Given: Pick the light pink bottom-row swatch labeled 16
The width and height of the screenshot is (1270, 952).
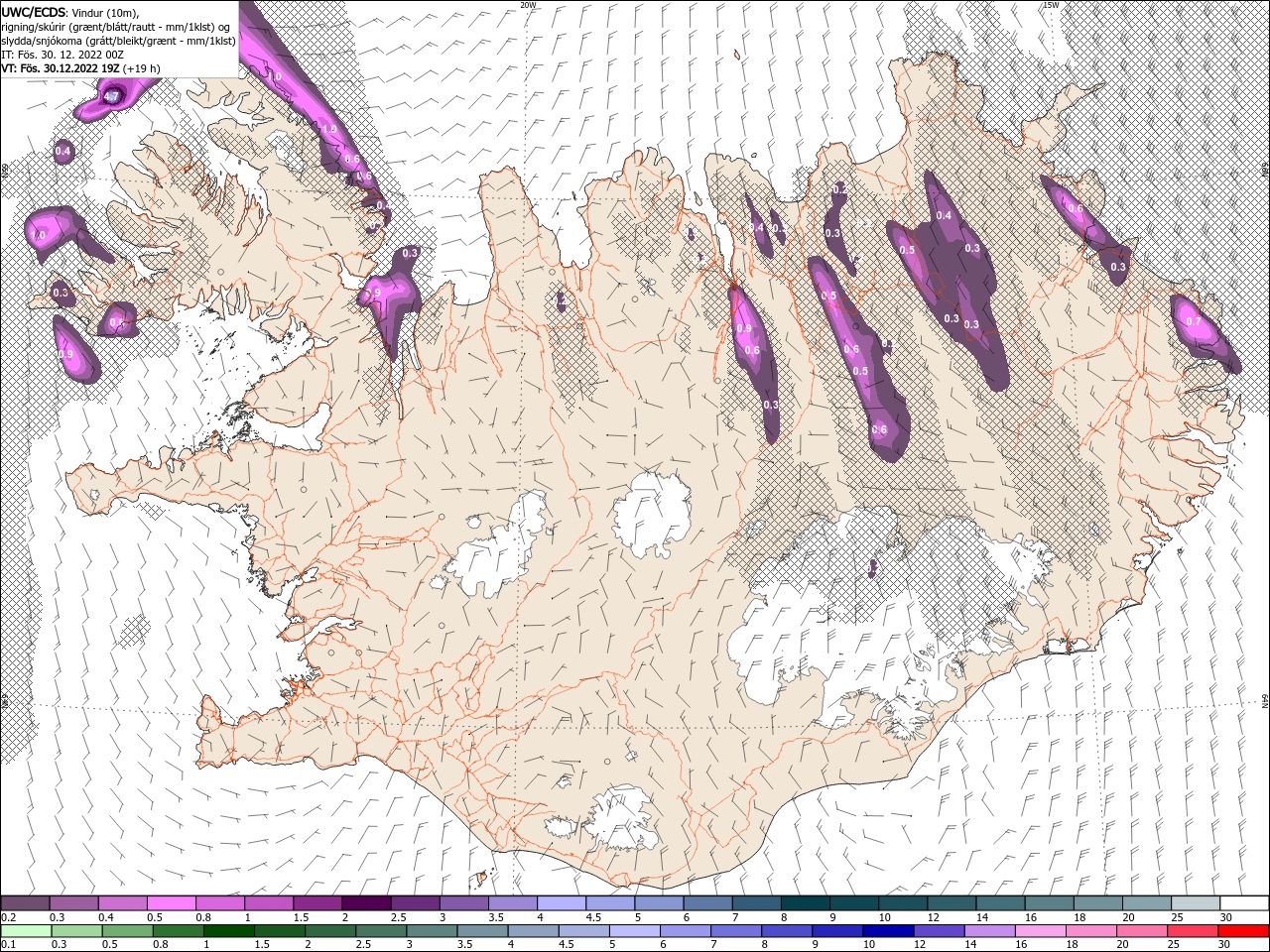Looking at the screenshot, I should click(x=1040, y=931).
